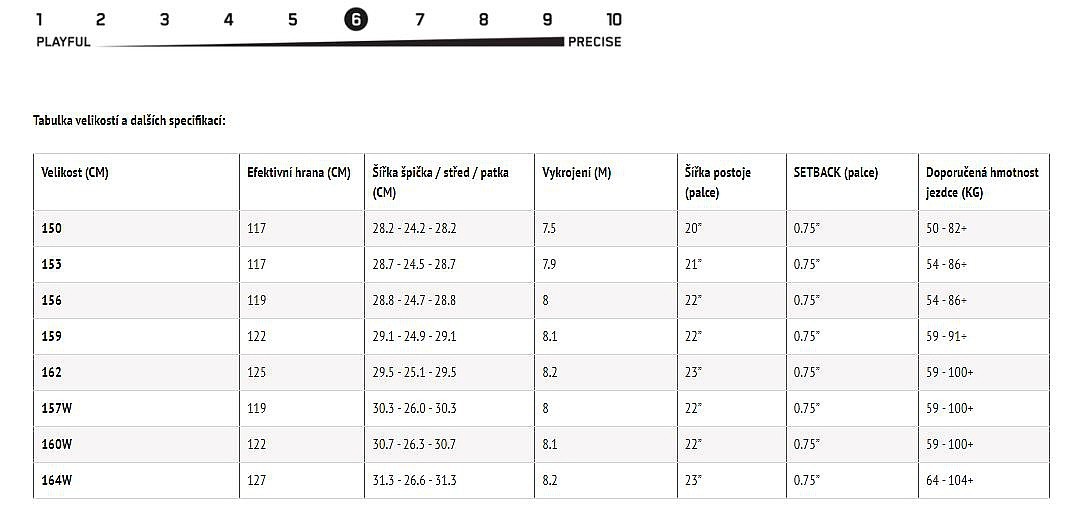Select the 153 size row
Screen dimensions: 1086x513
point(541,264)
